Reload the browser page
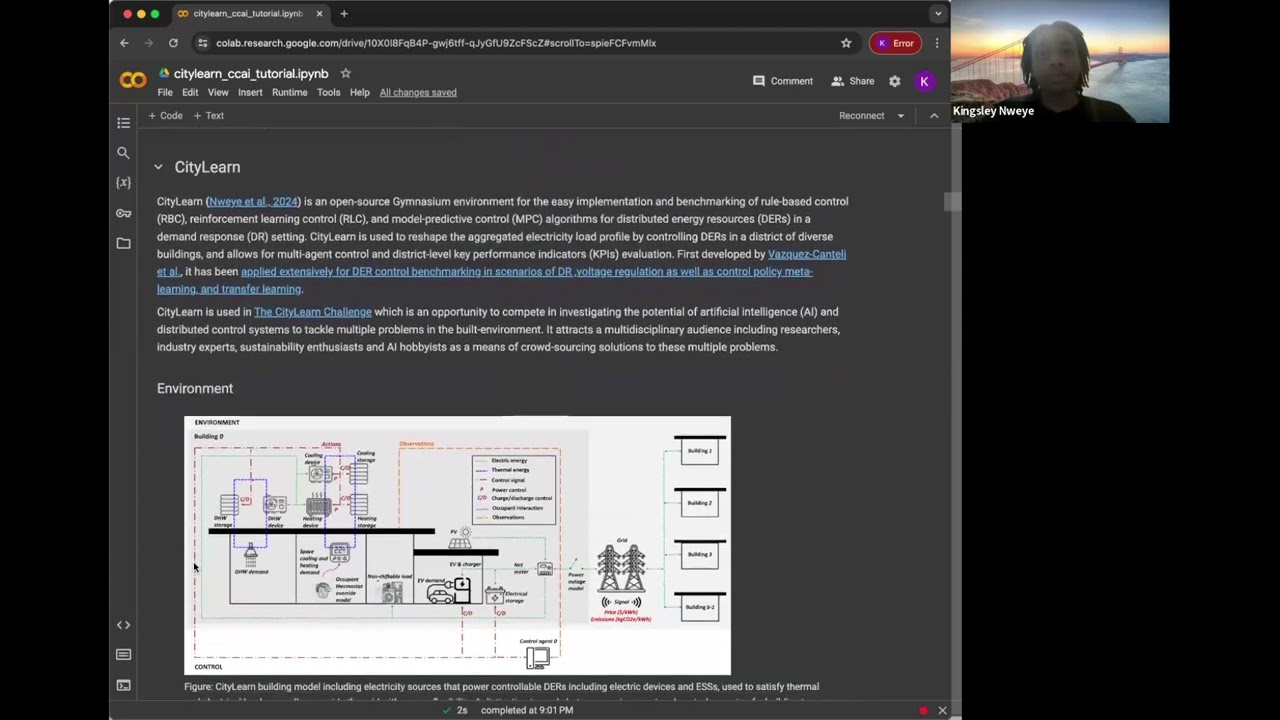This screenshot has height=720, width=1280. click(x=173, y=43)
